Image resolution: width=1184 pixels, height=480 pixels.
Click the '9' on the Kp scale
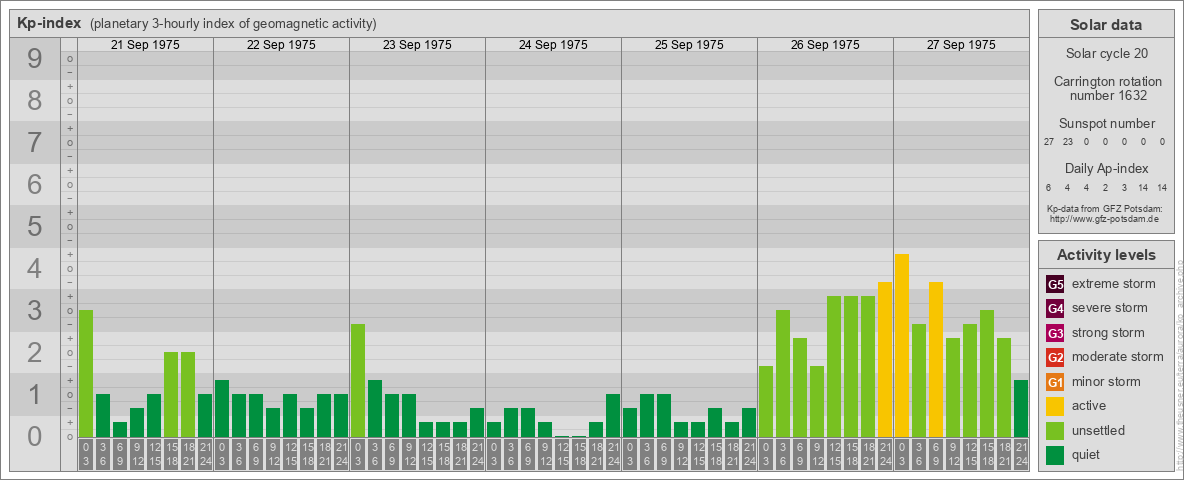click(x=35, y=59)
